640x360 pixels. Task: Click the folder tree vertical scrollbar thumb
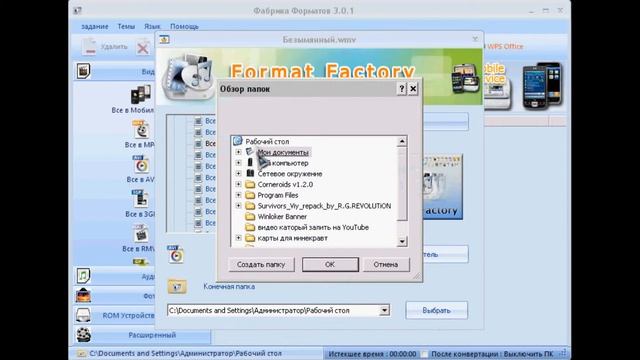tap(402, 184)
